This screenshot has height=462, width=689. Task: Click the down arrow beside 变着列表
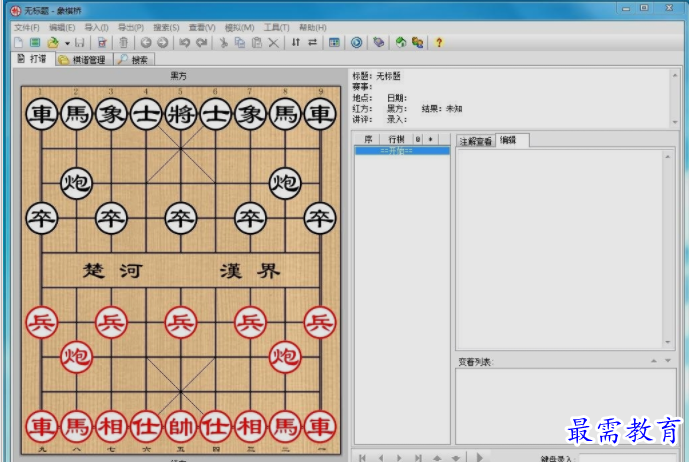pos(668,361)
